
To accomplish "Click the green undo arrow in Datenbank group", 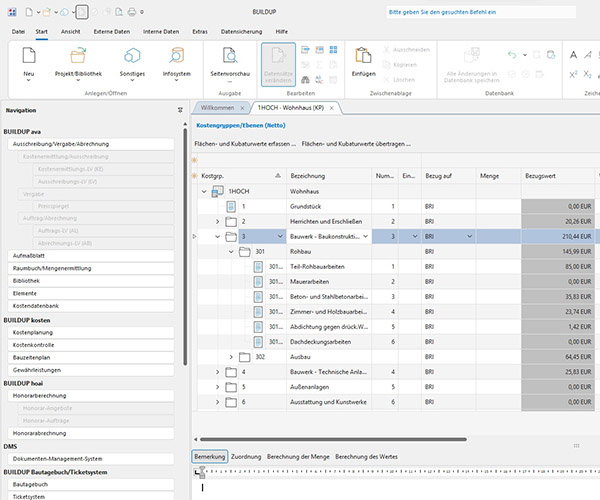I will (512, 55).
